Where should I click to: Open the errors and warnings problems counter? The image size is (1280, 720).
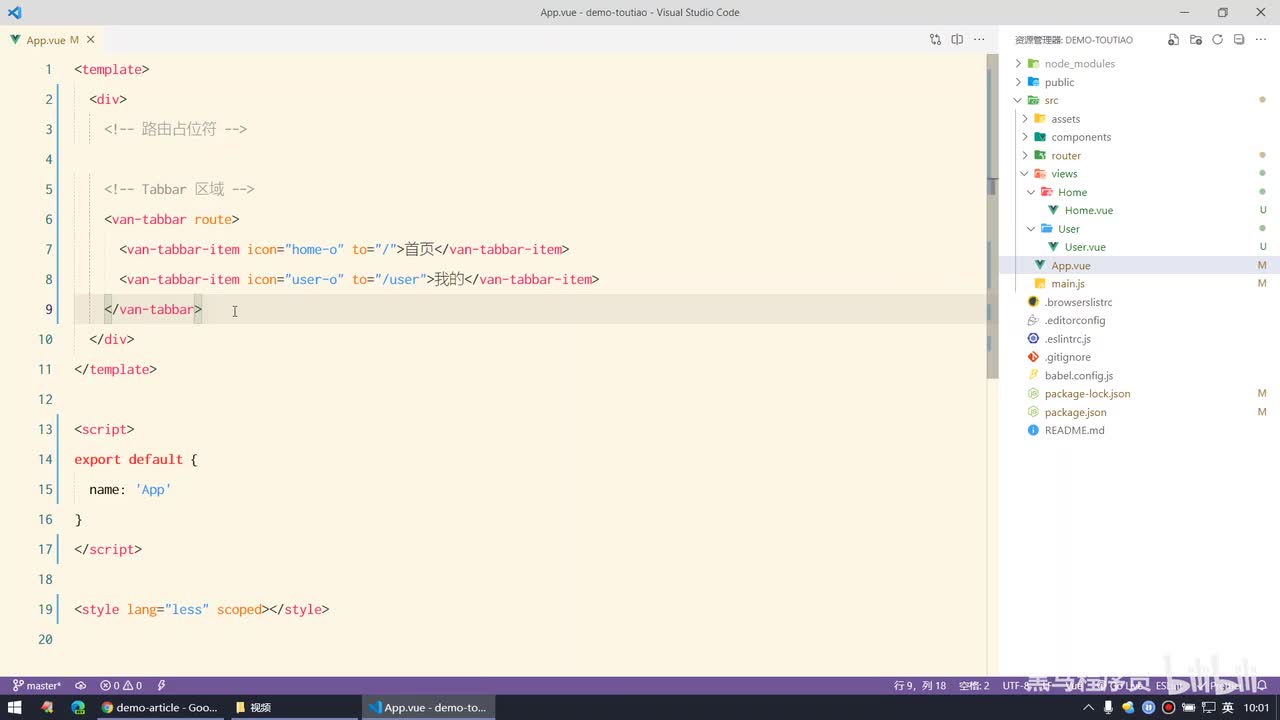point(121,686)
